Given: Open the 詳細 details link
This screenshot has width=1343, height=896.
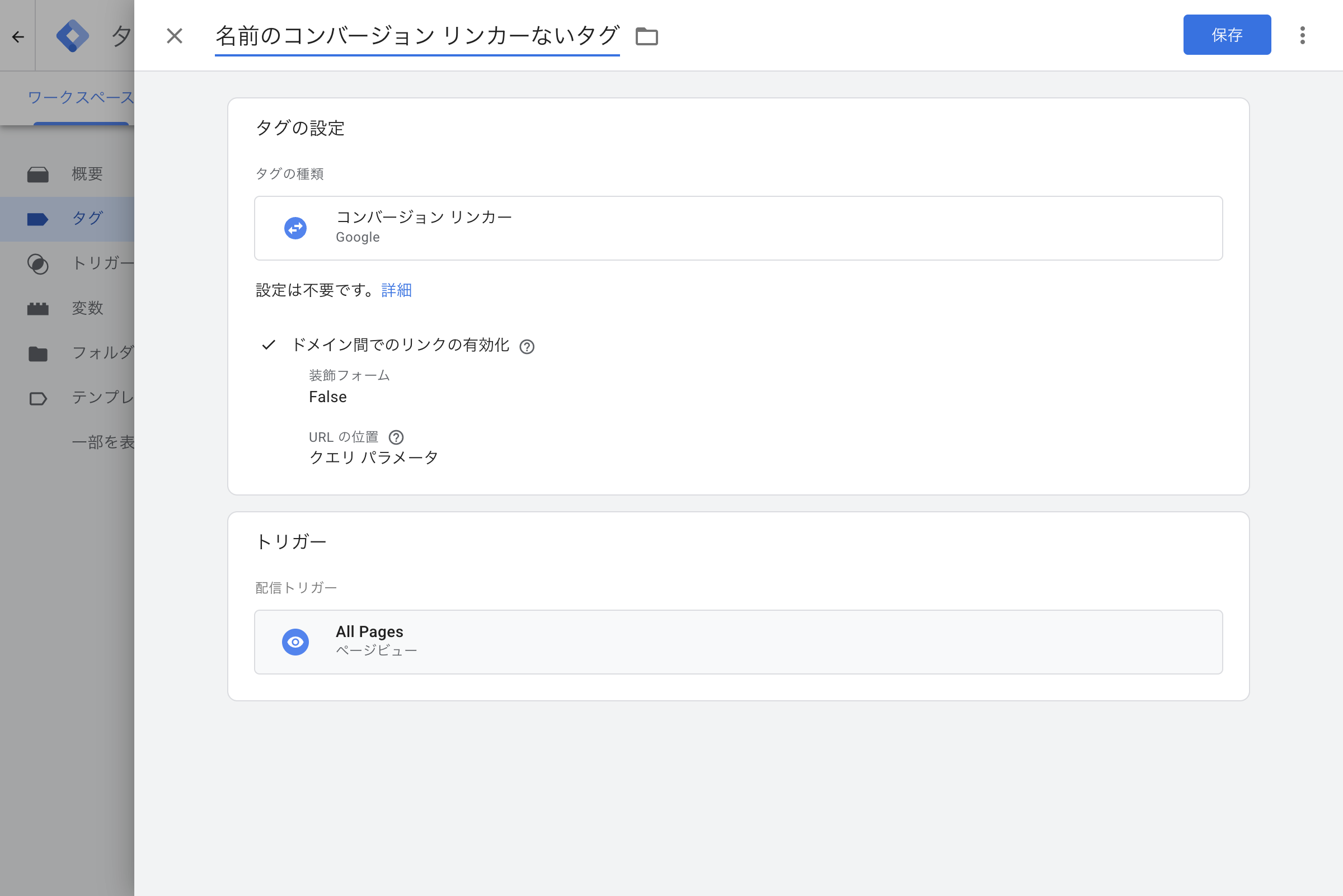Looking at the screenshot, I should click(x=396, y=290).
